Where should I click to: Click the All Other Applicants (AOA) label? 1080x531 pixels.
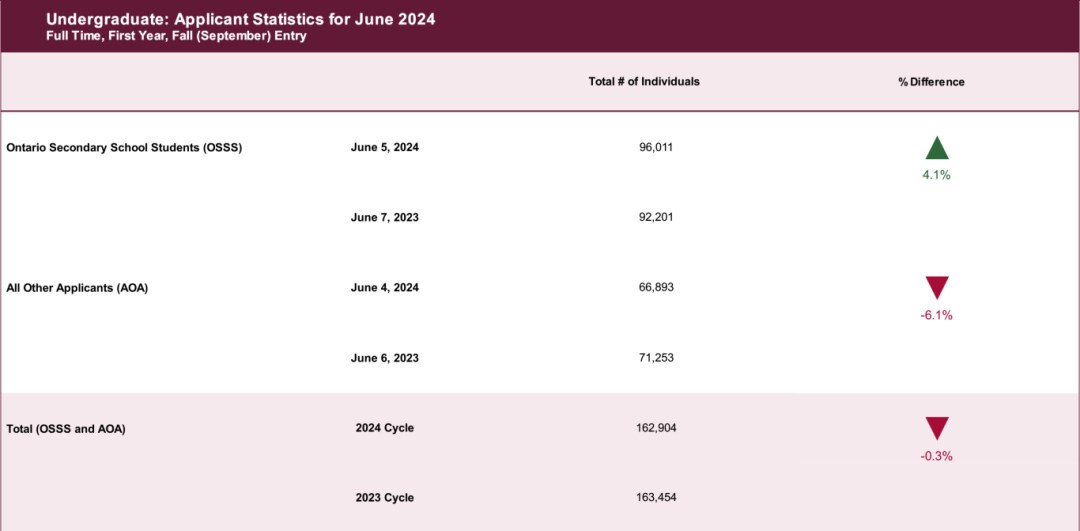(77, 289)
